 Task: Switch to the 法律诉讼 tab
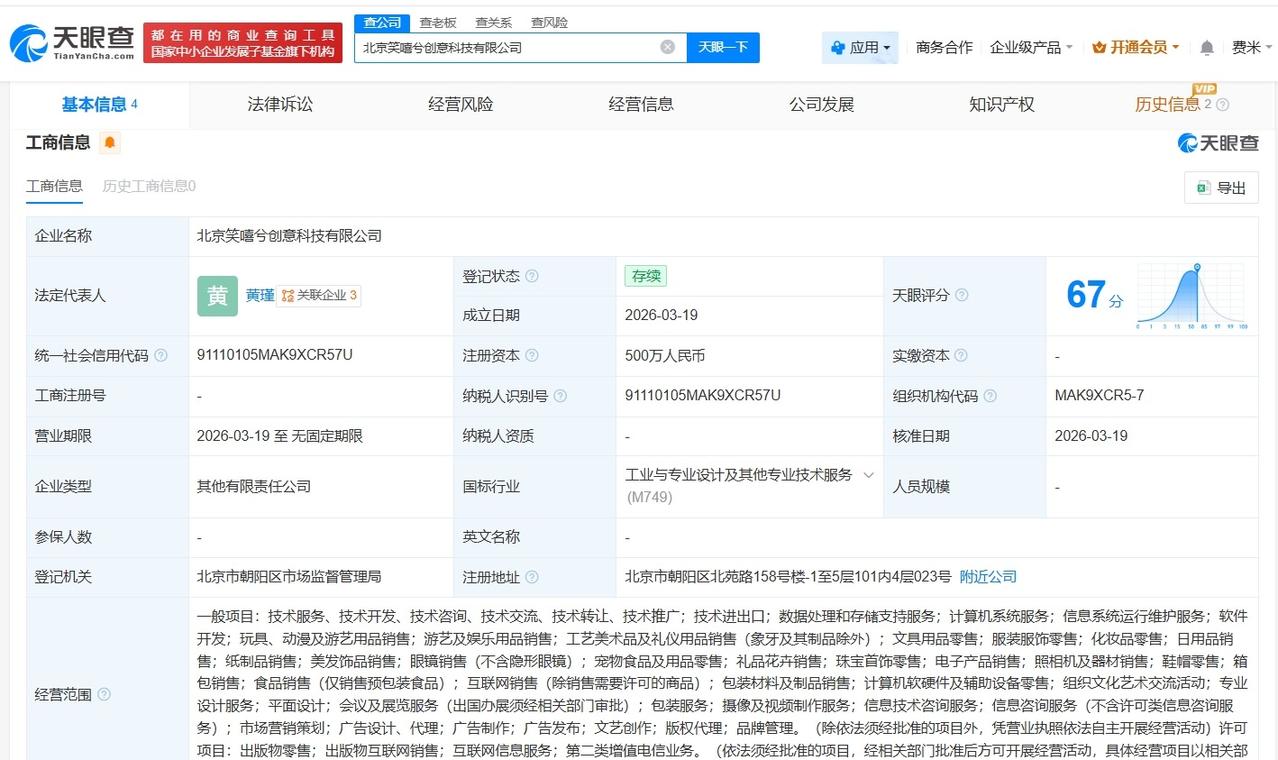point(280,104)
